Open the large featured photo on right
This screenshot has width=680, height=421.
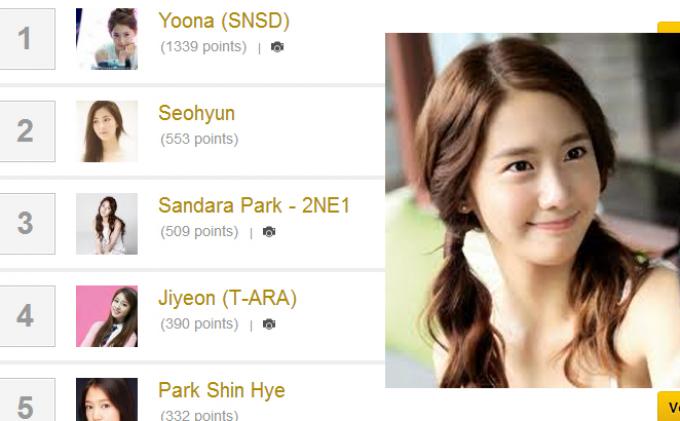(533, 210)
